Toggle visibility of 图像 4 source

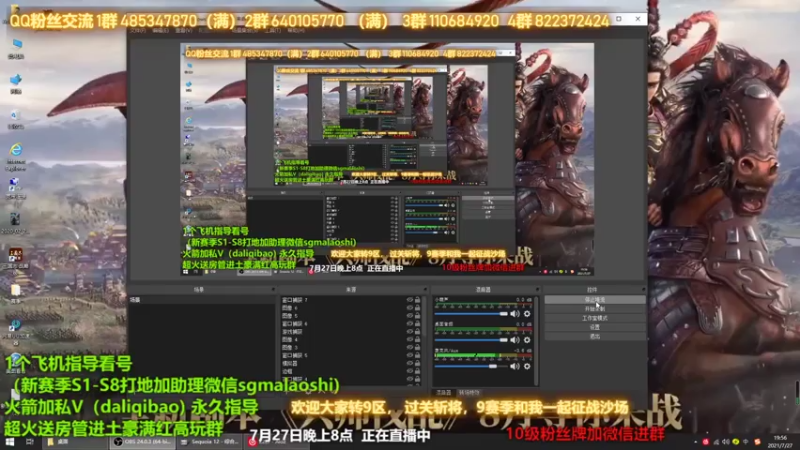pyautogui.click(x=410, y=339)
